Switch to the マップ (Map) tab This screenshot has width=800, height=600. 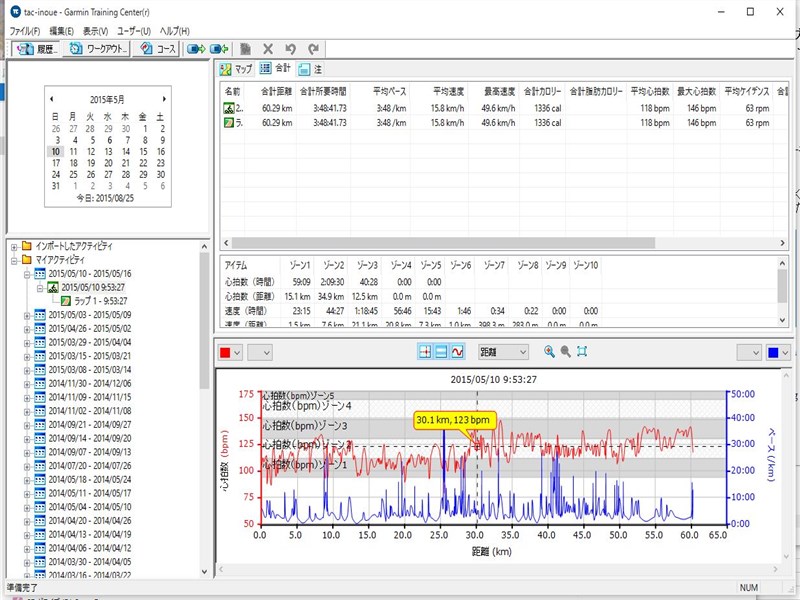(x=236, y=69)
